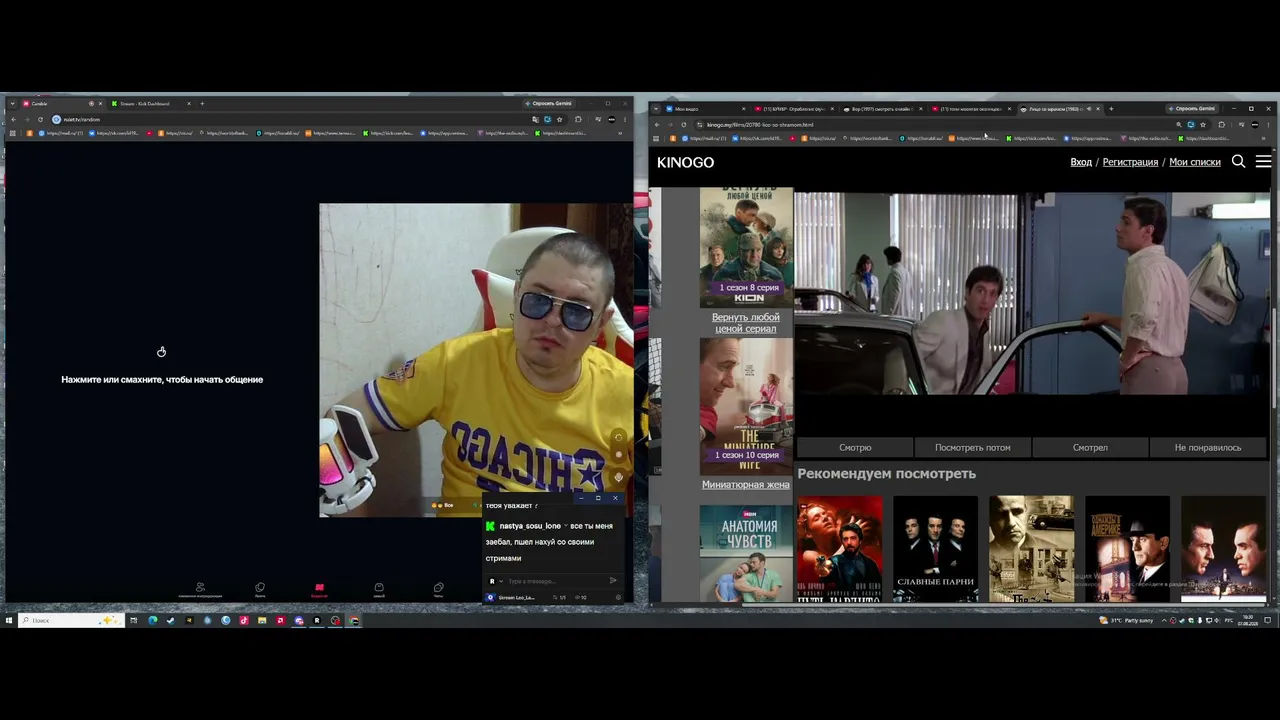The image size is (1280, 720).
Task: Open the tab search dropdown in the KINOGO window
Action: point(655,109)
